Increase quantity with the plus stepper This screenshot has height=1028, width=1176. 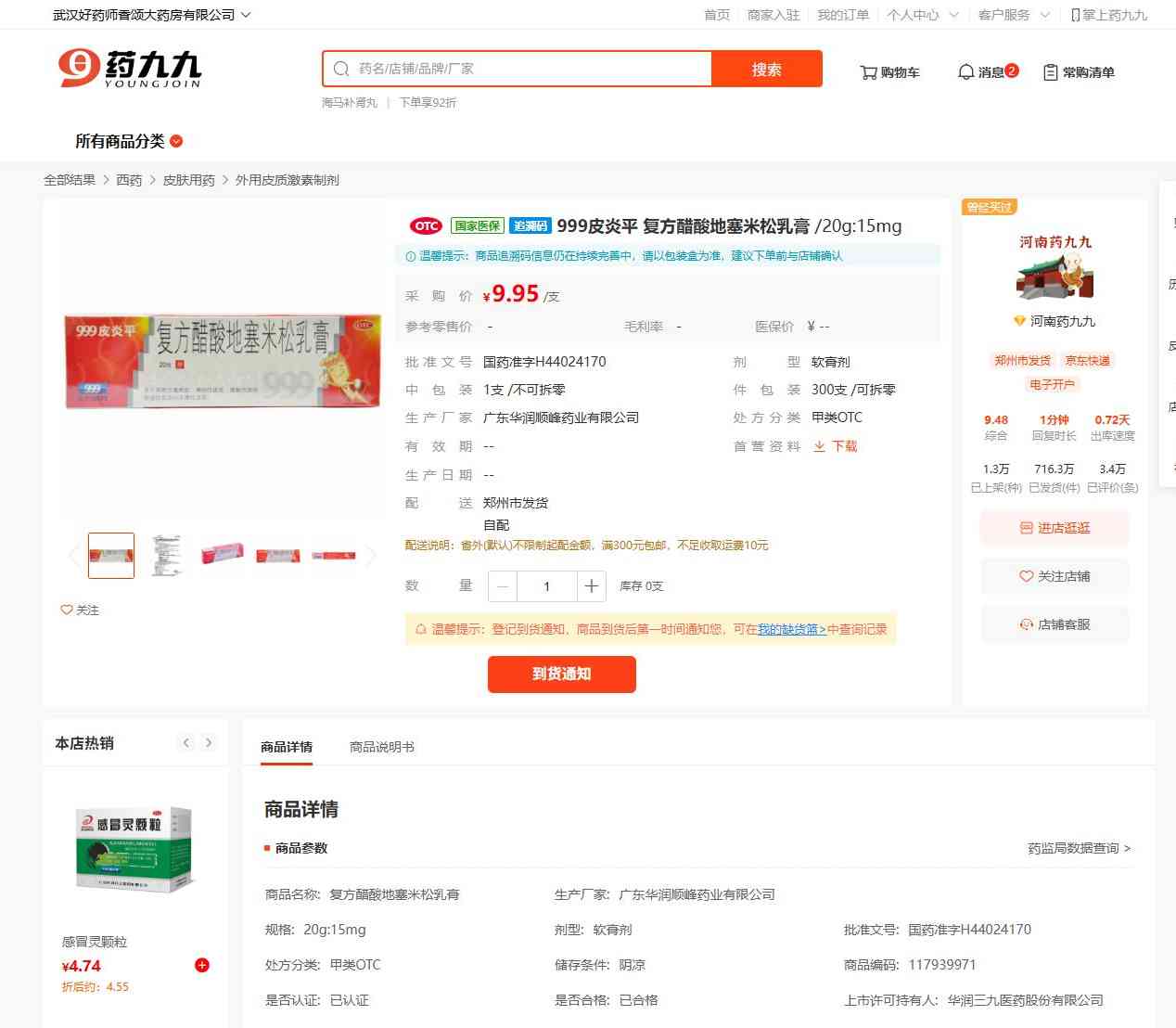coord(591,586)
